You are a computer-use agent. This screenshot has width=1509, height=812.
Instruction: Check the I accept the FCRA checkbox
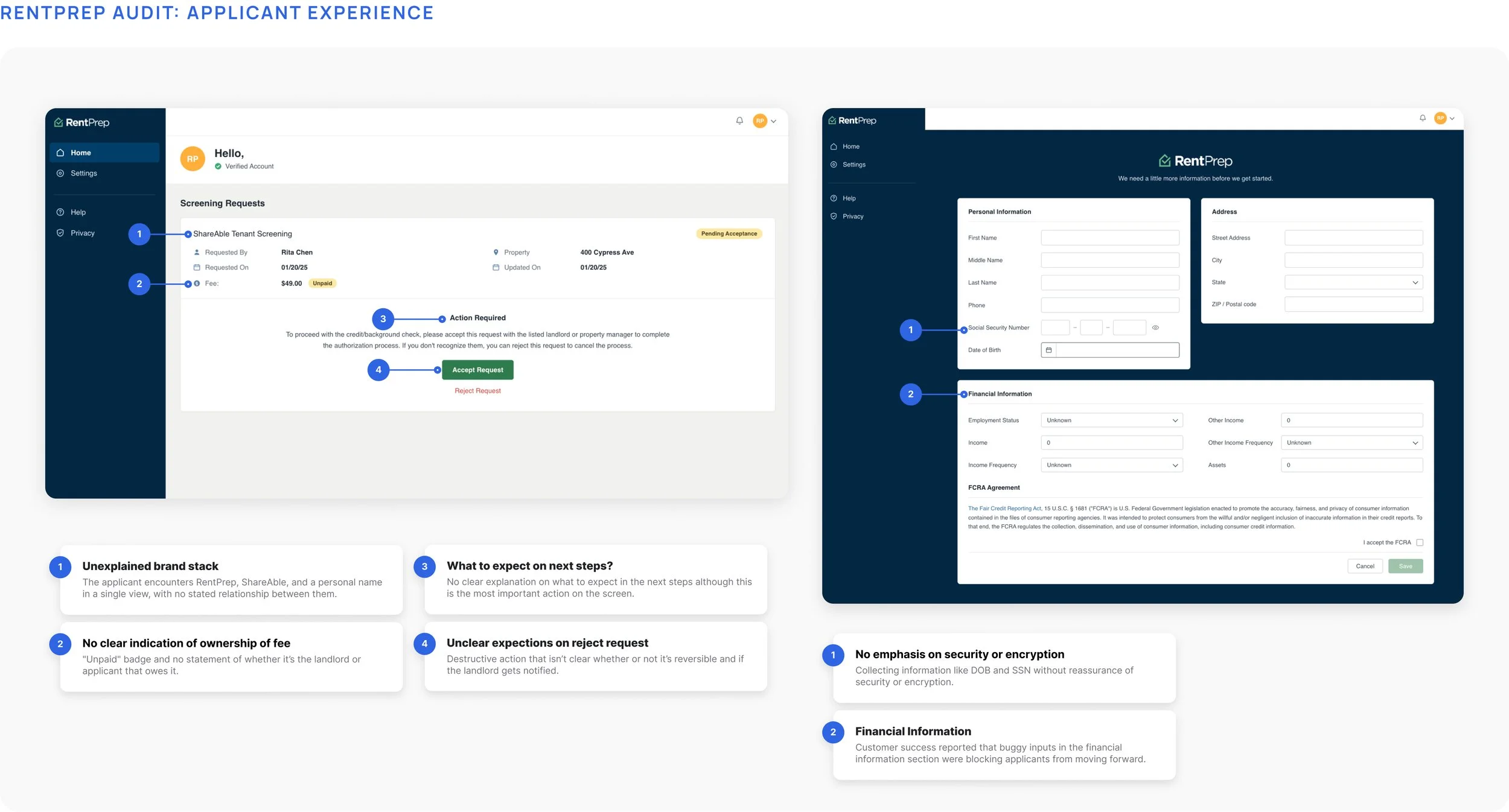[1420, 543]
